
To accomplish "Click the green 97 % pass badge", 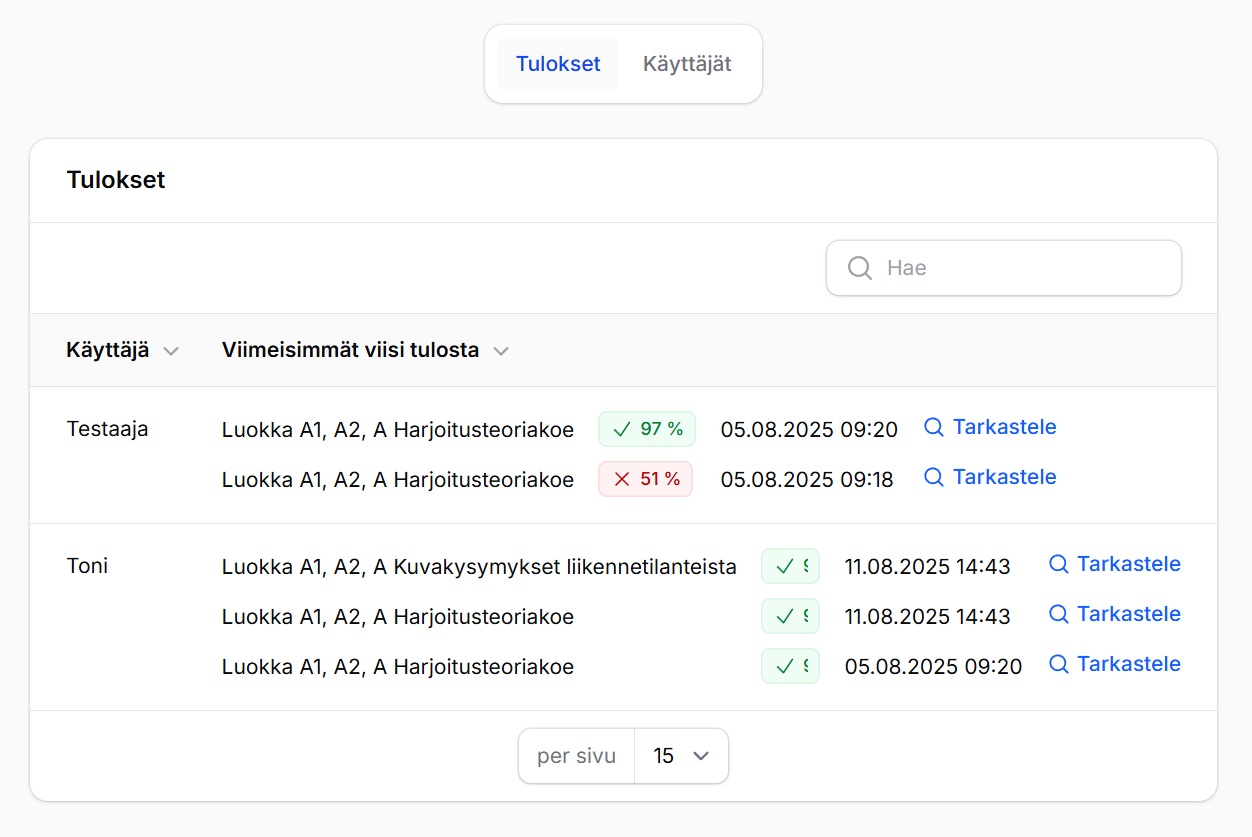I will 647,429.
